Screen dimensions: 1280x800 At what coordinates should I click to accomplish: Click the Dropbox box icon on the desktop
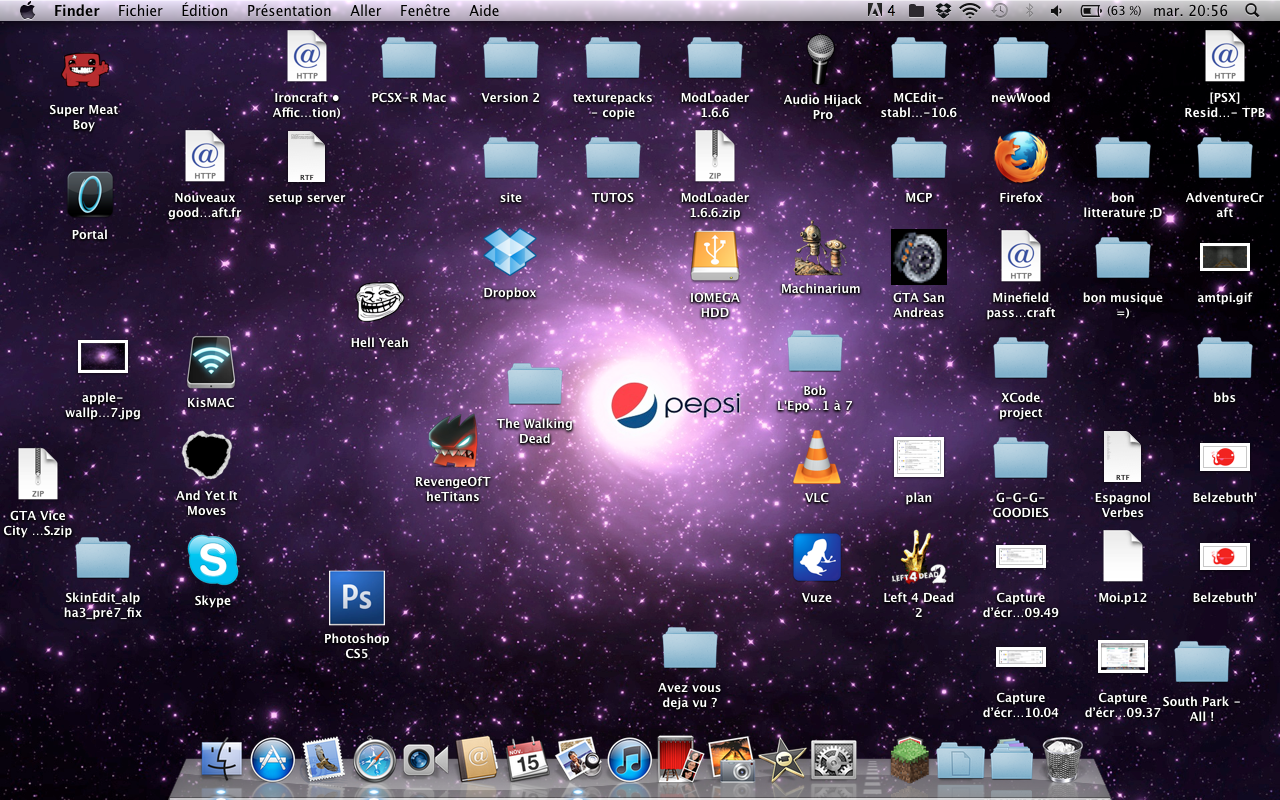point(510,252)
